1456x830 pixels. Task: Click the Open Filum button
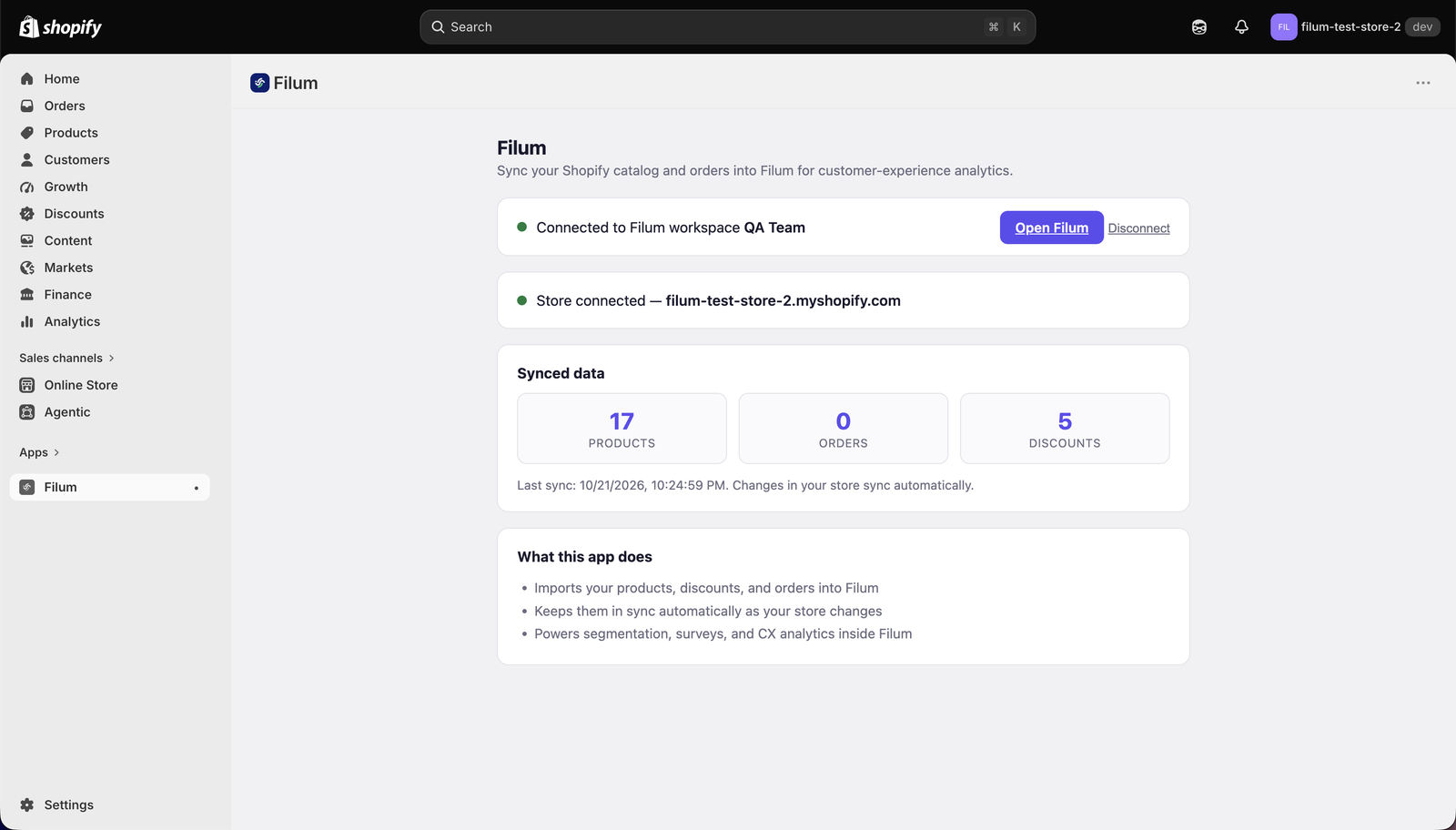(x=1052, y=228)
